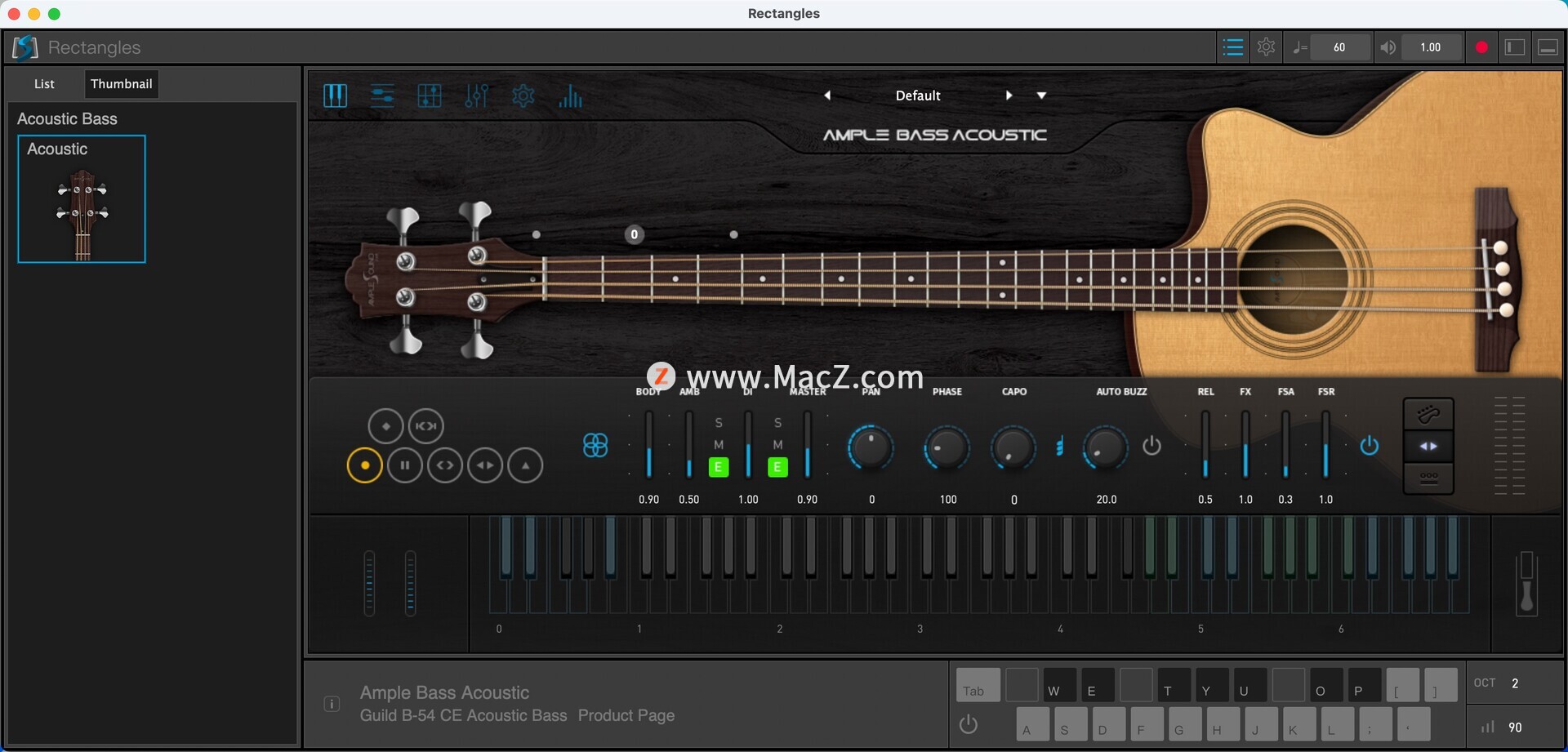Click the double-arrow articulation button
1568x752 pixels.
[485, 465]
